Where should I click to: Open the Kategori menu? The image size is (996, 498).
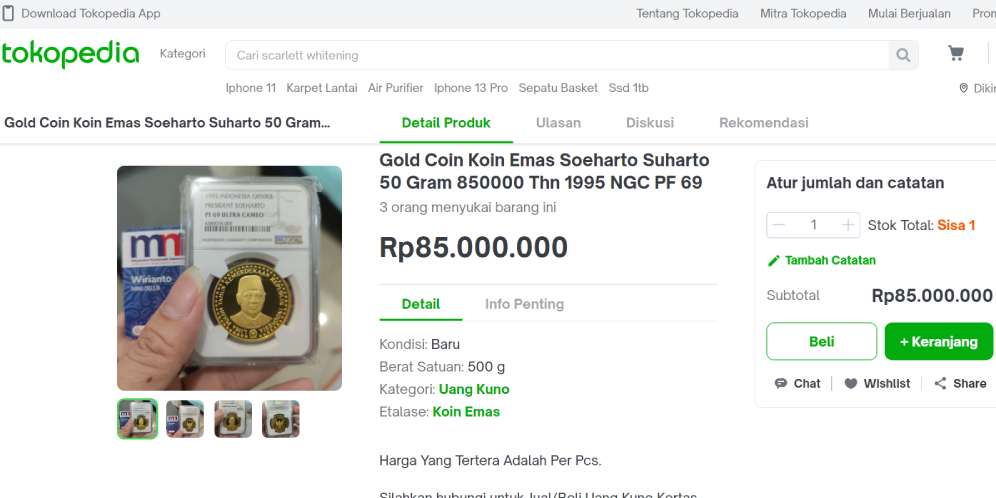[x=182, y=54]
